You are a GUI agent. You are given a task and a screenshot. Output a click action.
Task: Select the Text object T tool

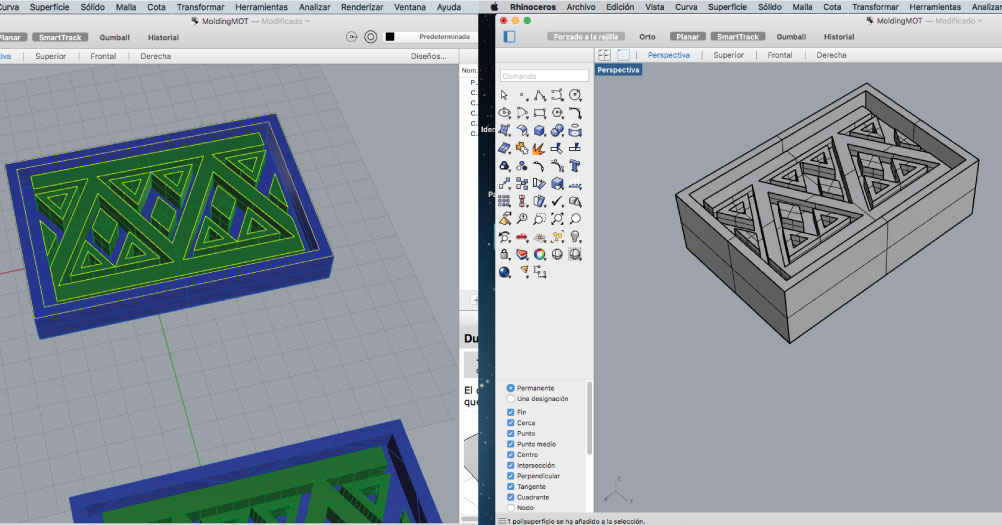(x=575, y=166)
